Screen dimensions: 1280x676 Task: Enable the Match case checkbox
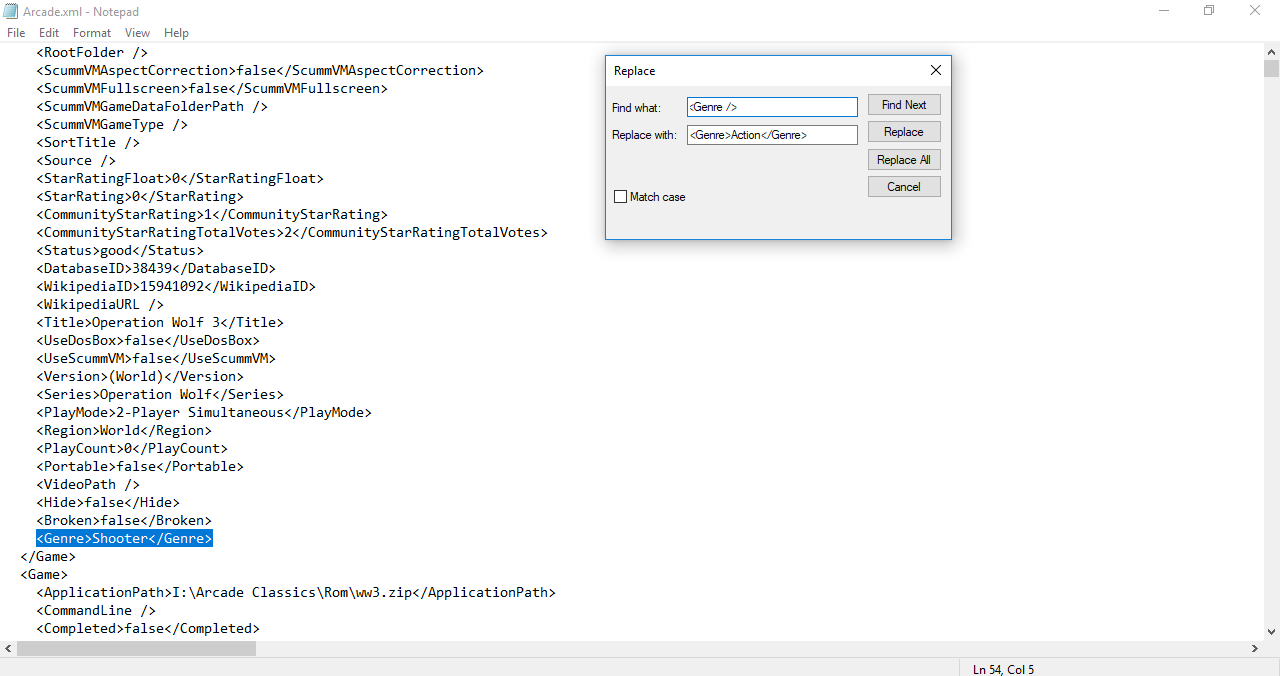tap(620, 197)
